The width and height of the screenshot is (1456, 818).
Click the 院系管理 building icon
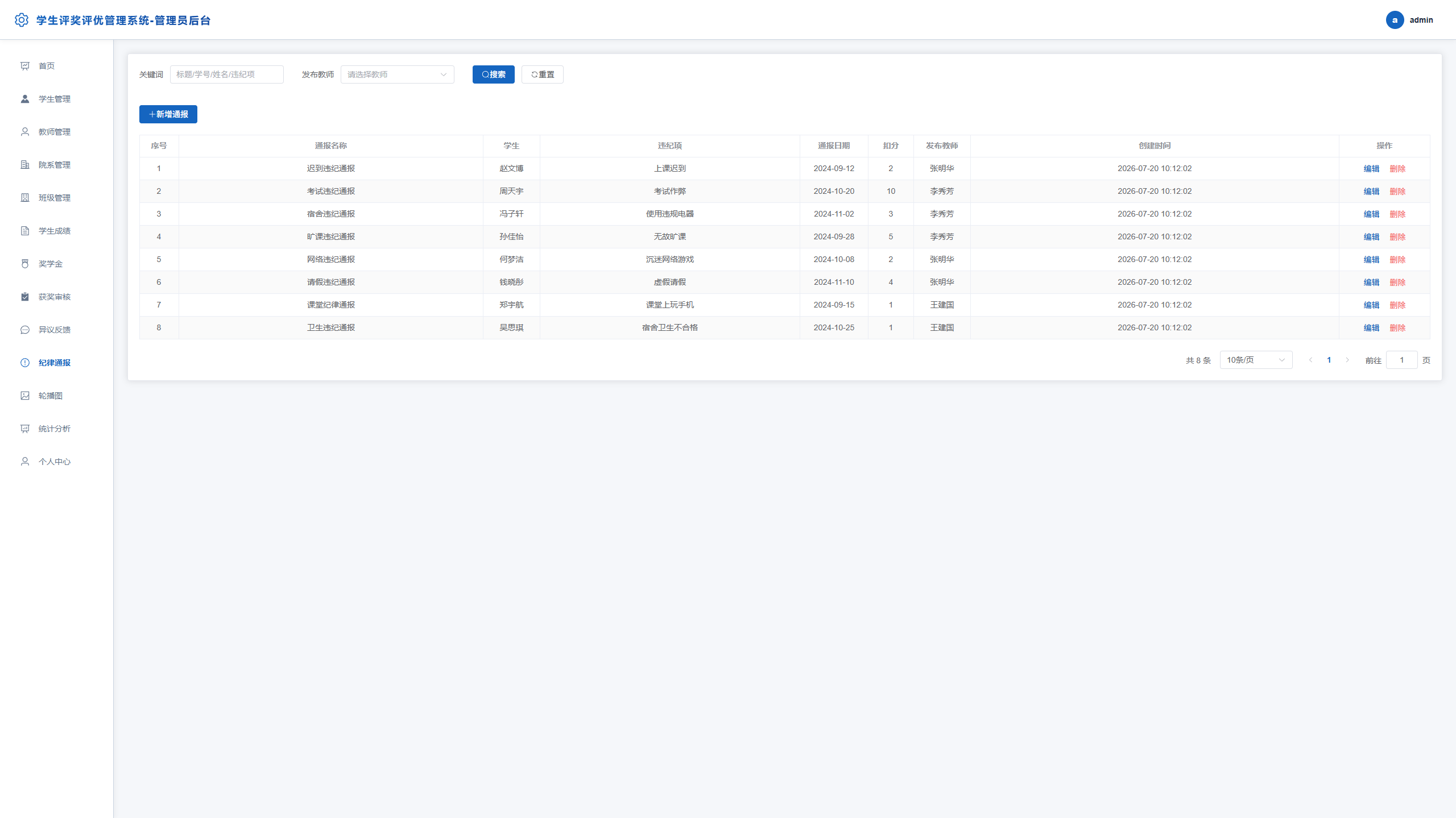point(25,165)
